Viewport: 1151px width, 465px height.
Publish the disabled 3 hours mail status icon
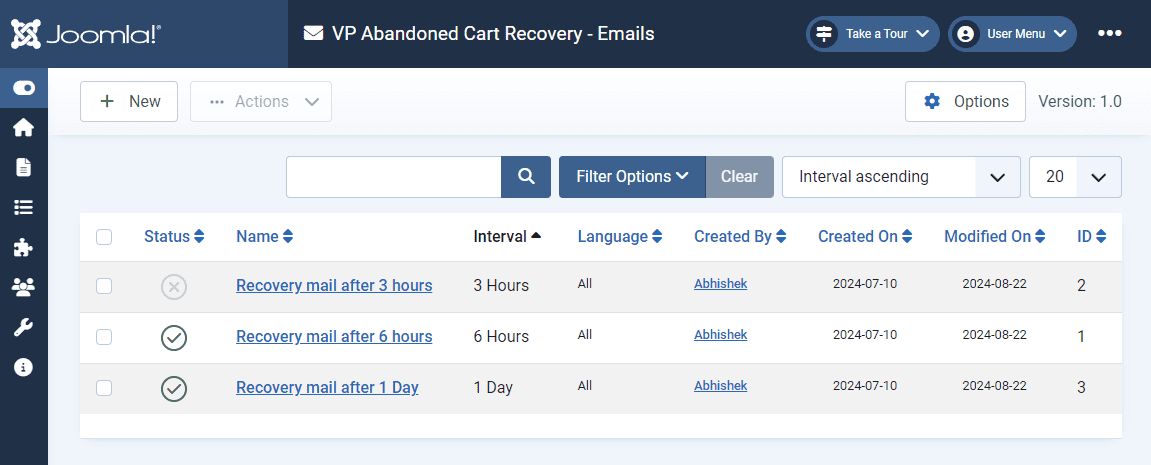click(x=174, y=286)
